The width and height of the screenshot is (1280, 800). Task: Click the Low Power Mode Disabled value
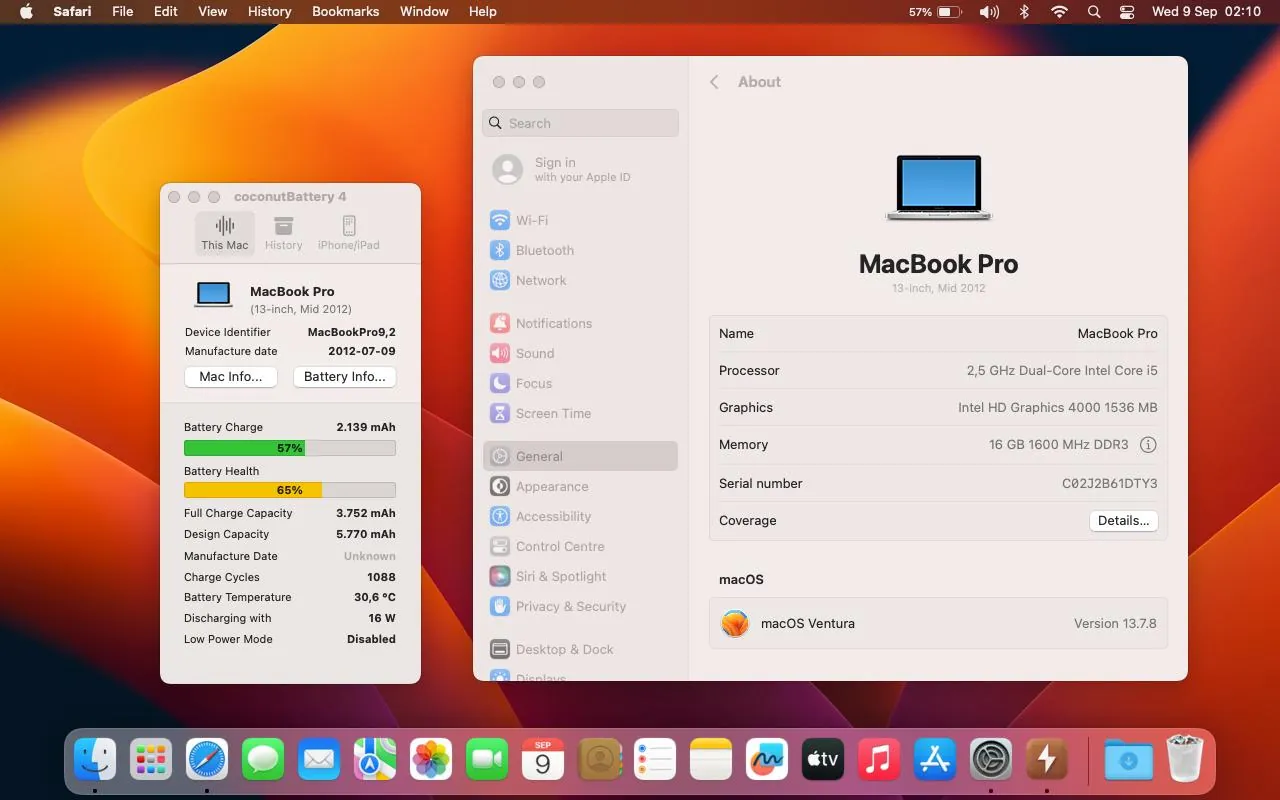coord(371,639)
